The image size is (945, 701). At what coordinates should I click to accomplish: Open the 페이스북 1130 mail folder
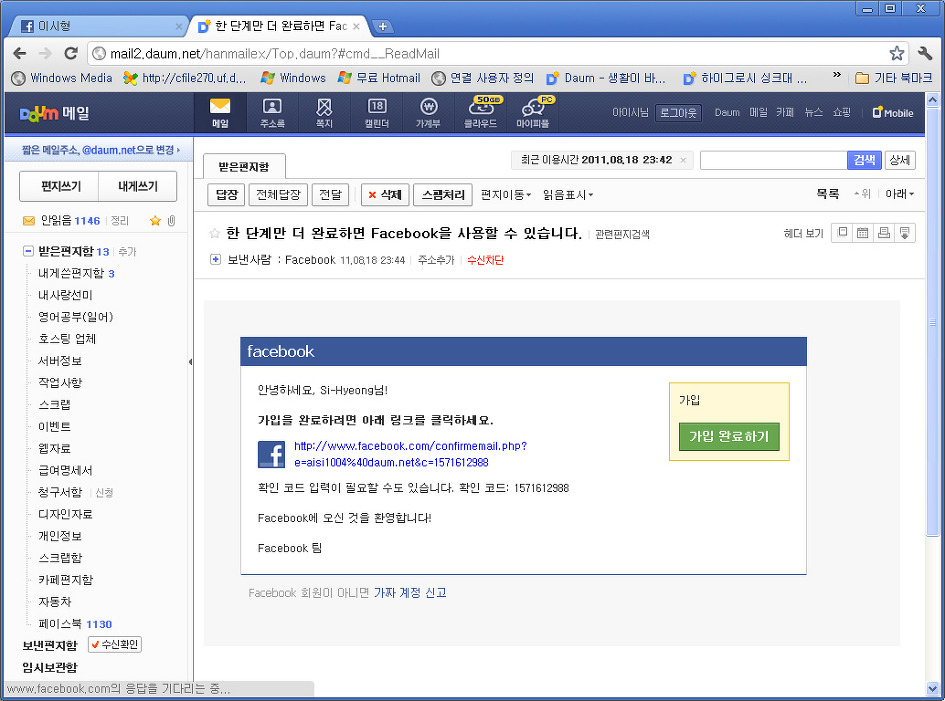[x=75, y=624]
